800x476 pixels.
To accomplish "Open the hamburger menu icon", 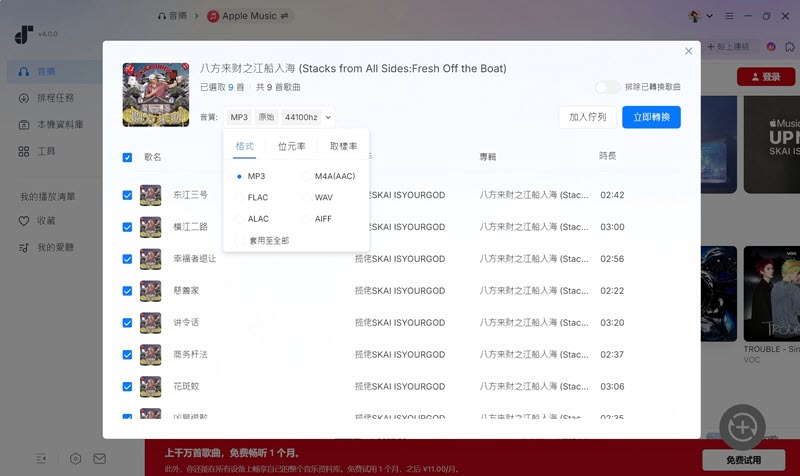I will [729, 16].
